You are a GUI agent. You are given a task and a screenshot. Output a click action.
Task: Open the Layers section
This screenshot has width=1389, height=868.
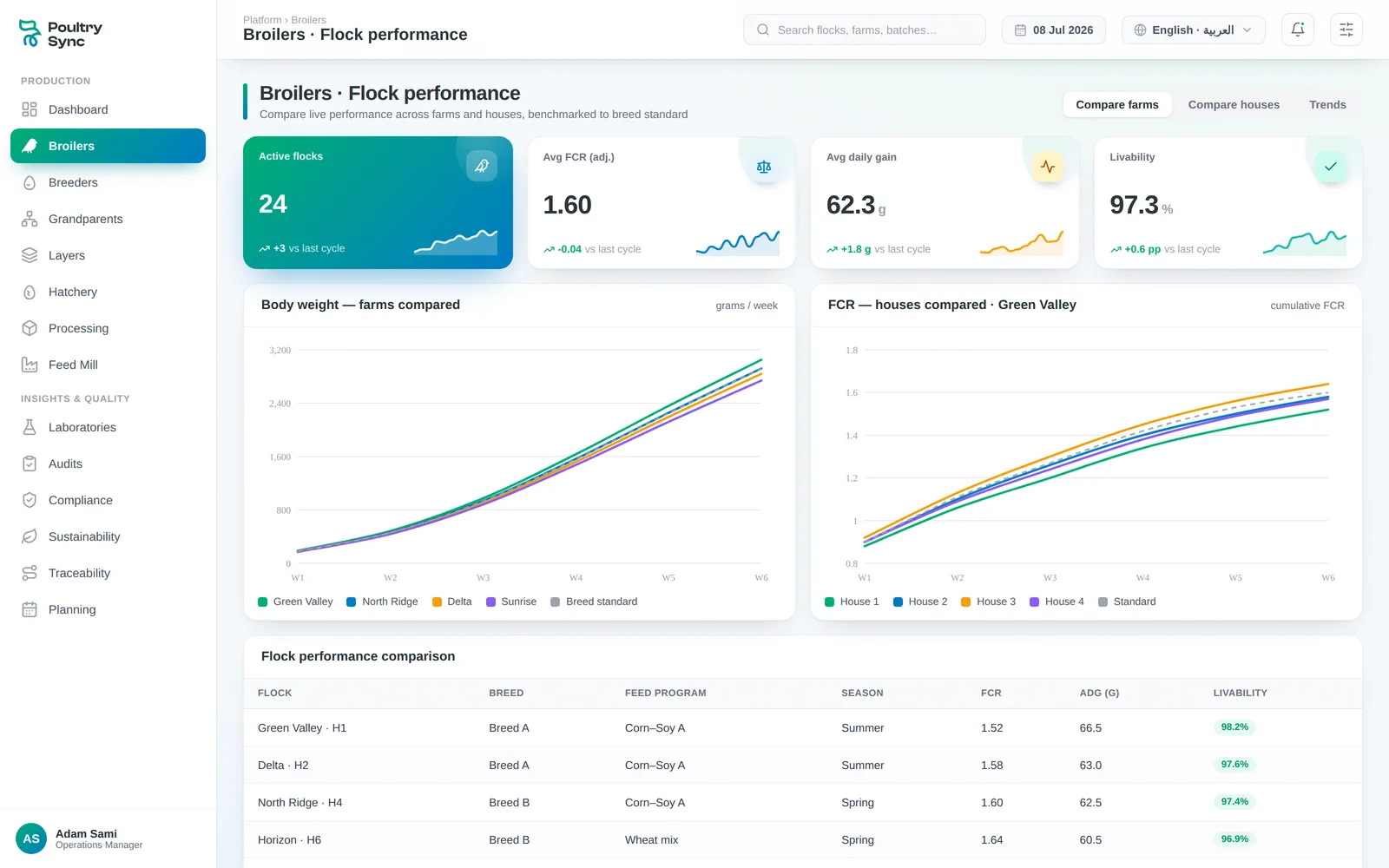click(x=108, y=255)
